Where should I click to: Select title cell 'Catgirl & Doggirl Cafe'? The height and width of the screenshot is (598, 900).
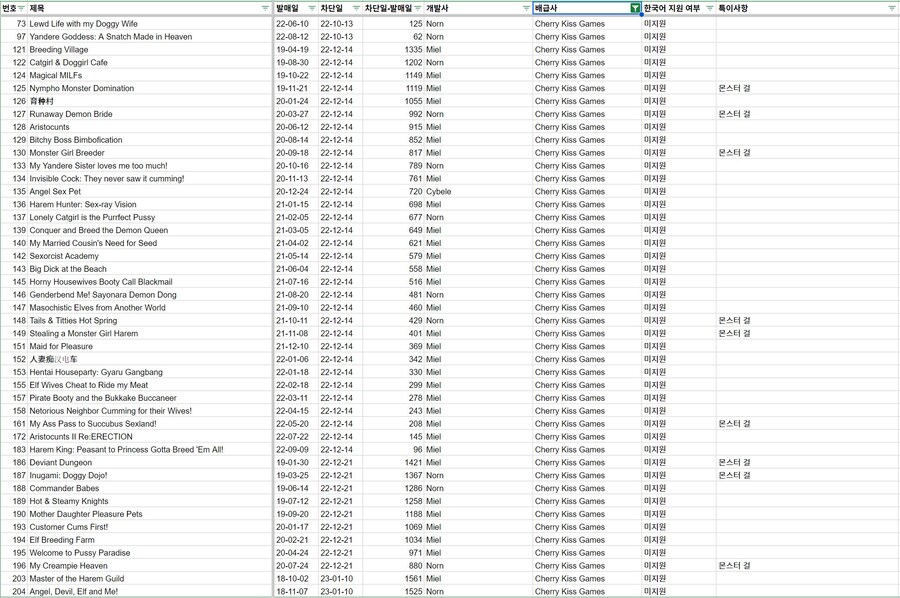point(68,62)
